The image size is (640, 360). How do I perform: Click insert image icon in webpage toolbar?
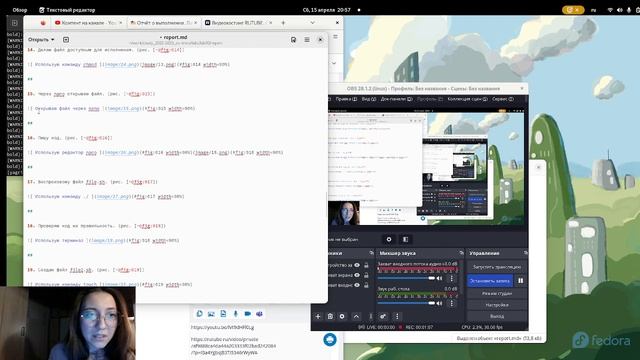coord(211,313)
